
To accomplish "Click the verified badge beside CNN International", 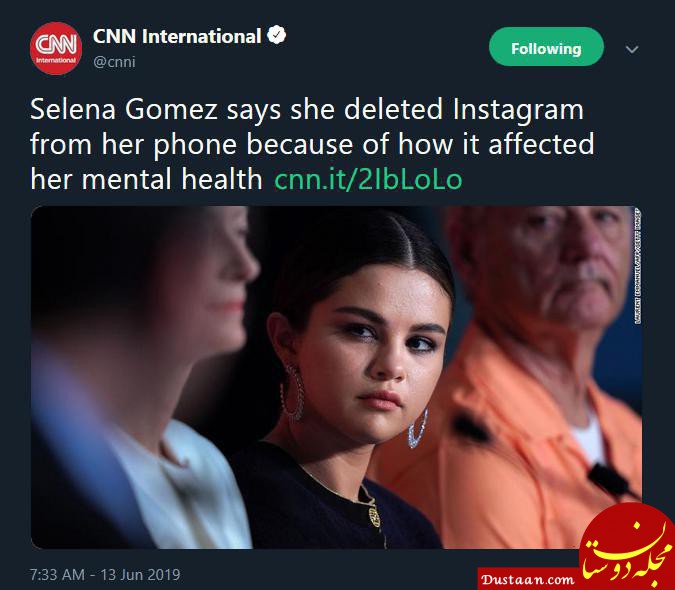I will (277, 36).
